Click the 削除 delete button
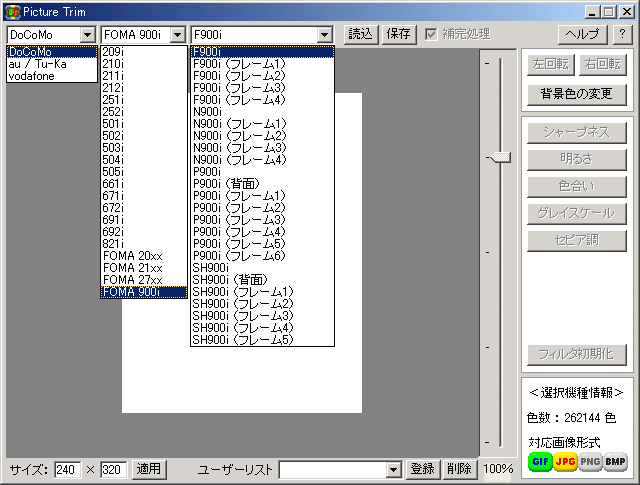The height and width of the screenshot is (485, 640). tap(459, 469)
